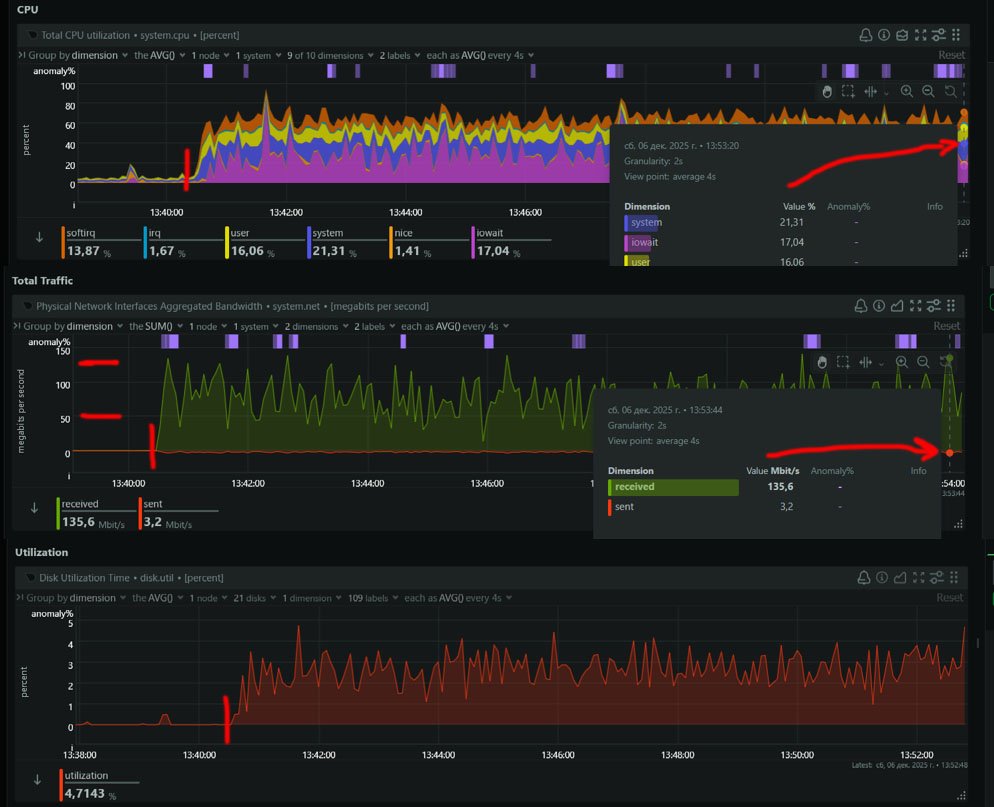
Task: Open chart settings sliders icon on CPU chart
Action: [938, 35]
